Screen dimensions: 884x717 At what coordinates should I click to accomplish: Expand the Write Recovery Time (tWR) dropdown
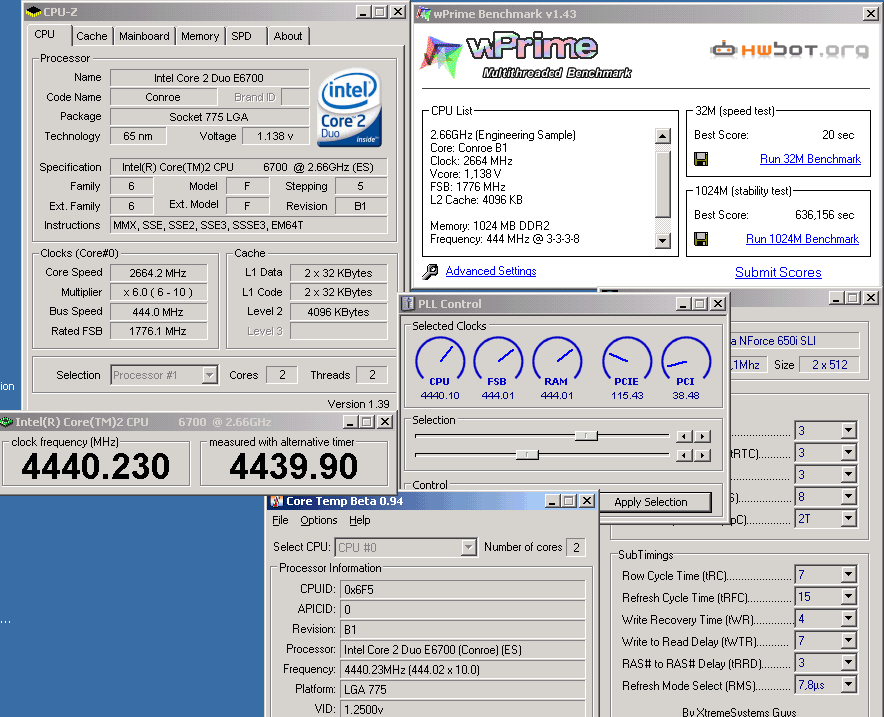(x=848, y=619)
